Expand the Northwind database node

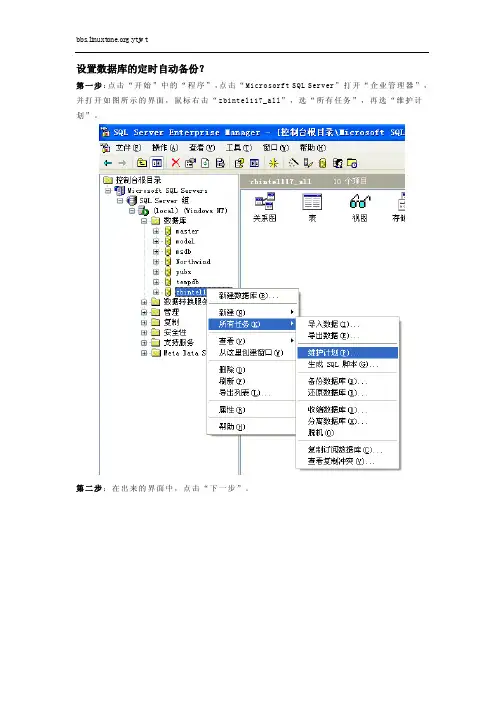tap(156, 261)
